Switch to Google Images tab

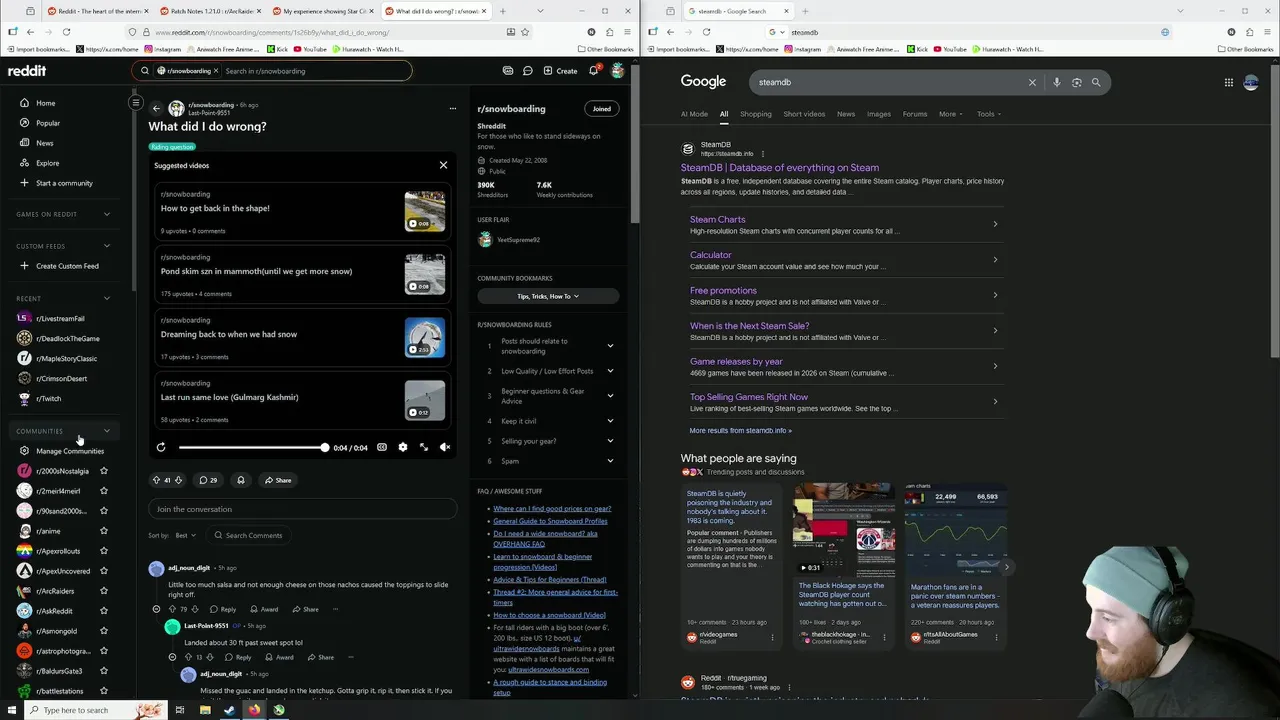(x=879, y=114)
